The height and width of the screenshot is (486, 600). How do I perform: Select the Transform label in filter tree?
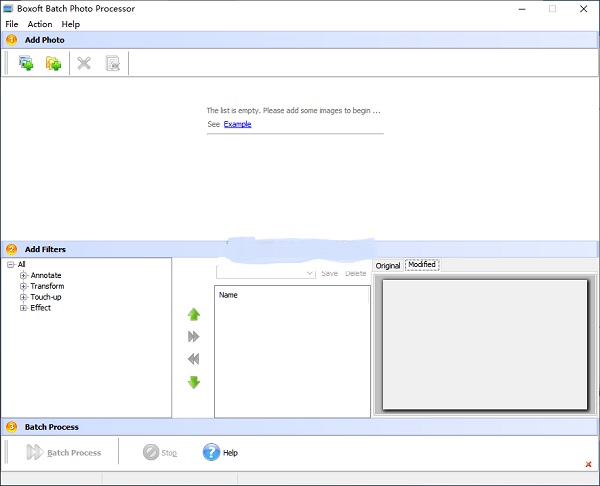click(x=47, y=286)
